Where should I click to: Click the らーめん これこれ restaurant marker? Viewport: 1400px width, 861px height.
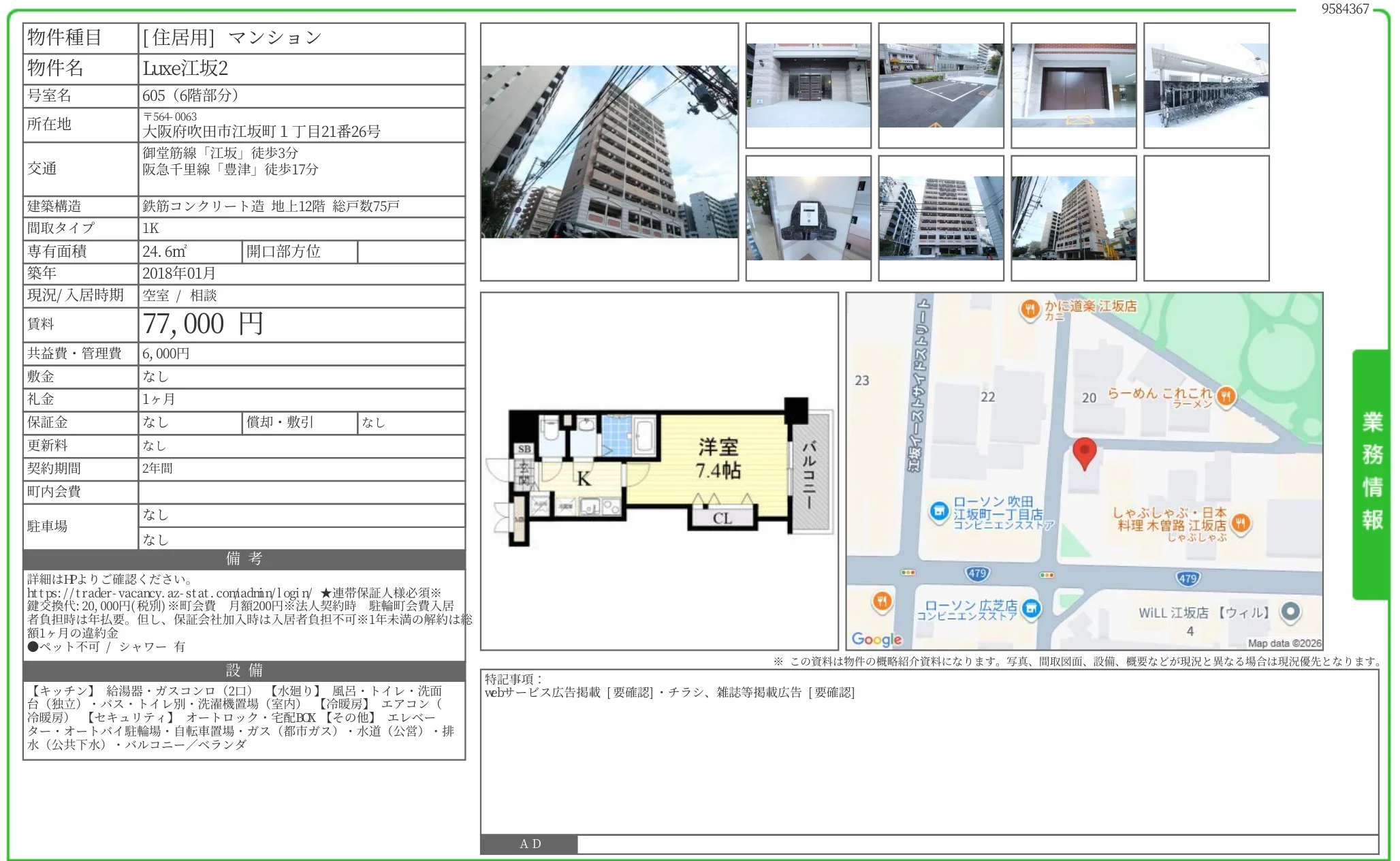[x=1226, y=396]
